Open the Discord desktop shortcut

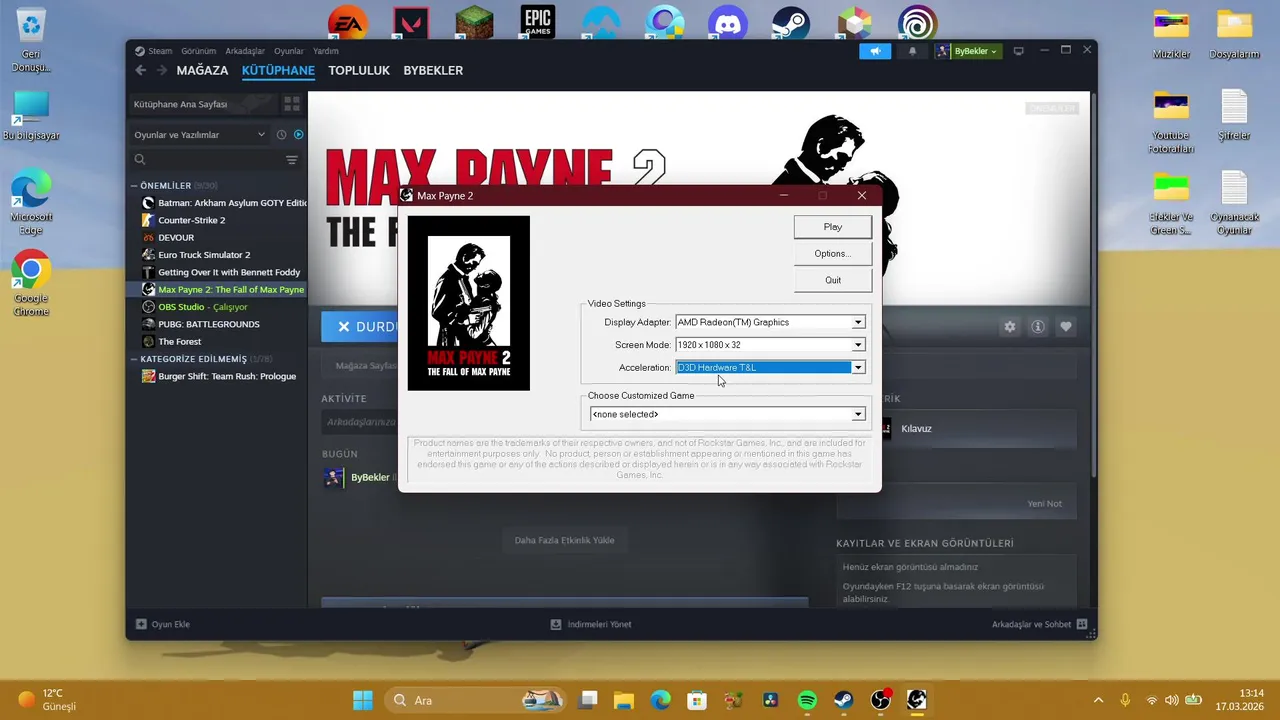(727, 23)
